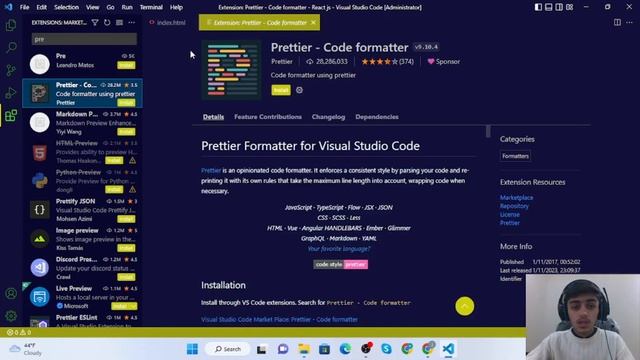
Task: Select HTML-Preview extension in list
Action: 82,151
